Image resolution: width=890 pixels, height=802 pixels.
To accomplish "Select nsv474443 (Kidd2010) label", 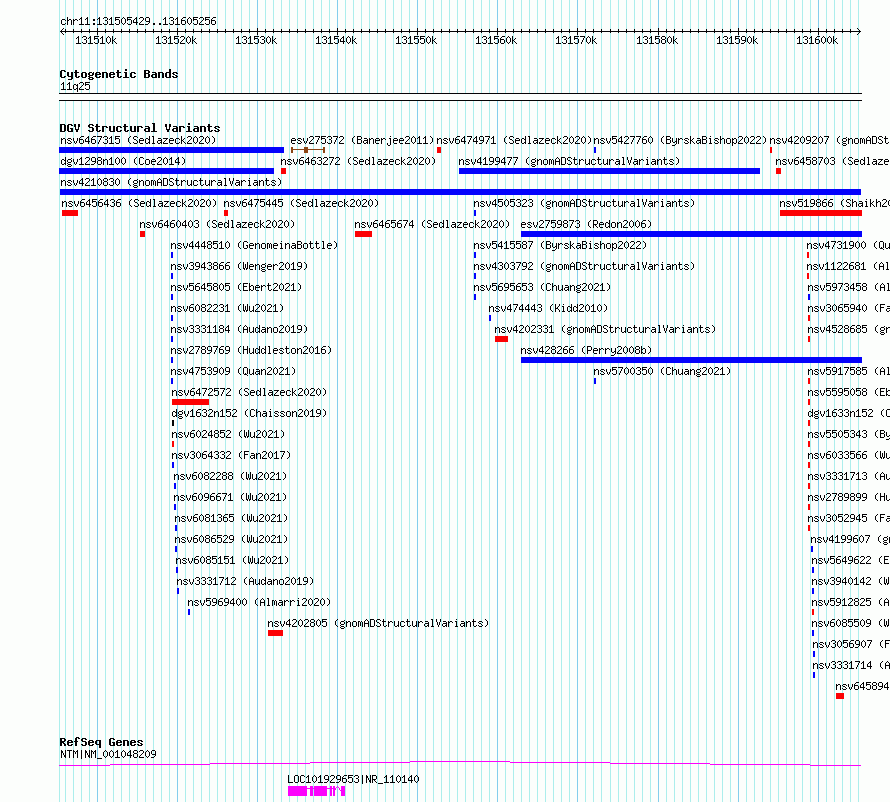I will 548,308.
